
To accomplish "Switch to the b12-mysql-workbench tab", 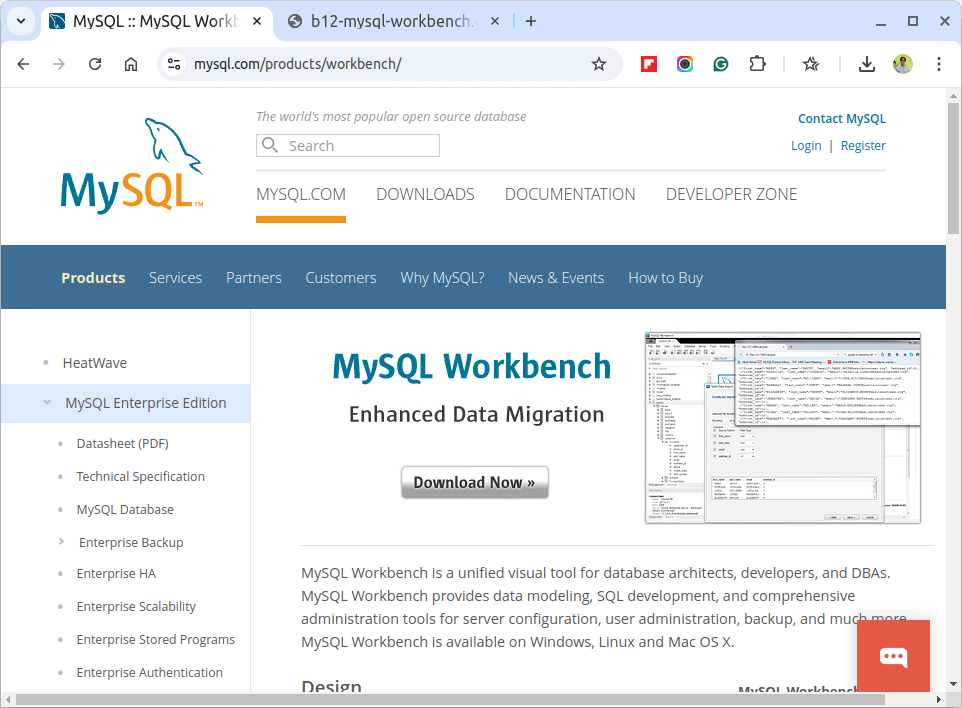I will pyautogui.click(x=393, y=21).
